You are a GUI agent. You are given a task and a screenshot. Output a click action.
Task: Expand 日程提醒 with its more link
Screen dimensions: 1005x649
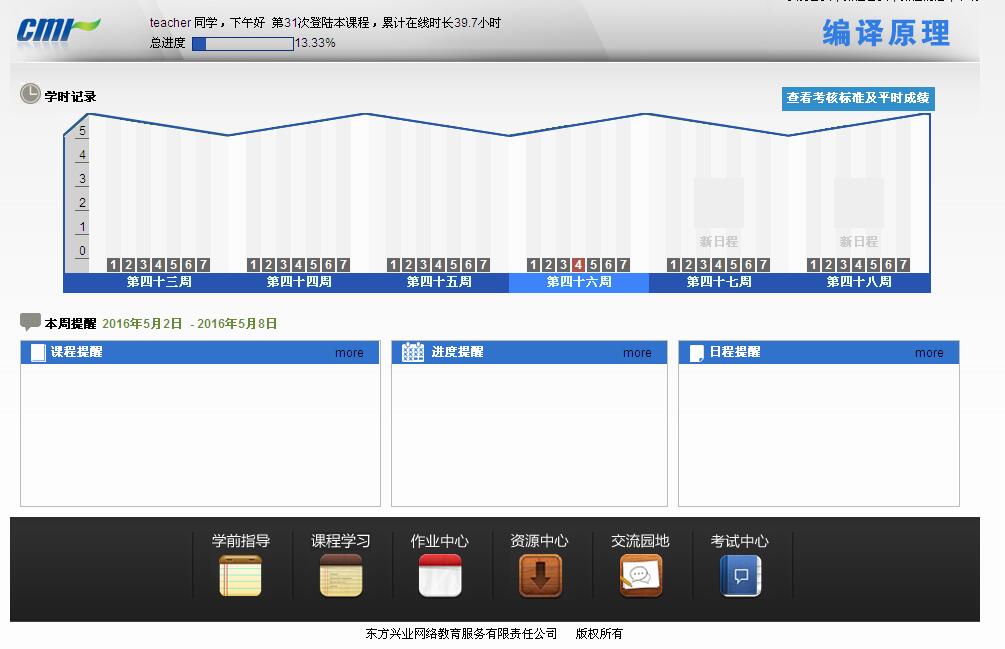pyautogui.click(x=929, y=353)
